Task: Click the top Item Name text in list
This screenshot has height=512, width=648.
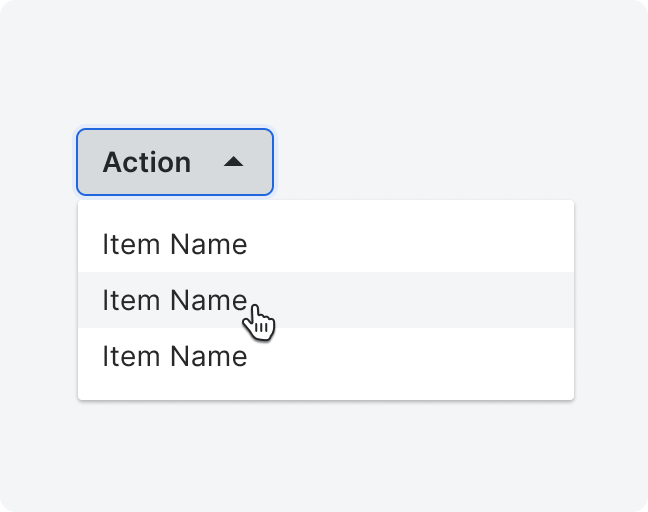Action: pyautogui.click(x=174, y=244)
